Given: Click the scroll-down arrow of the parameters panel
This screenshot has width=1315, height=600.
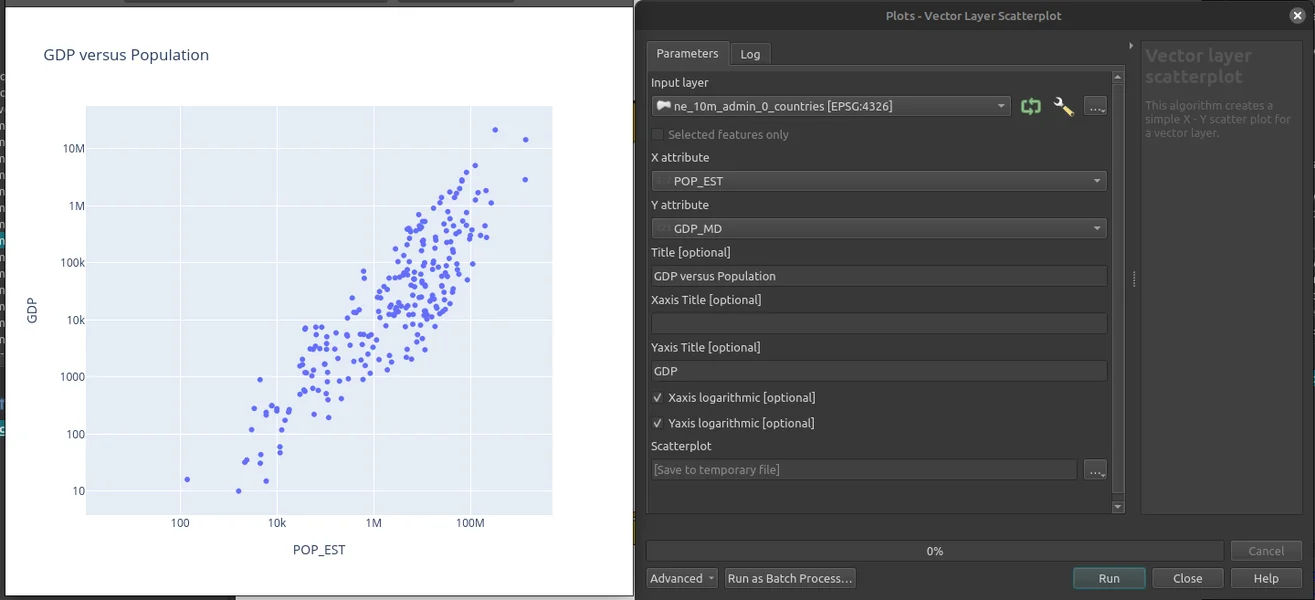Looking at the screenshot, I should [1118, 507].
